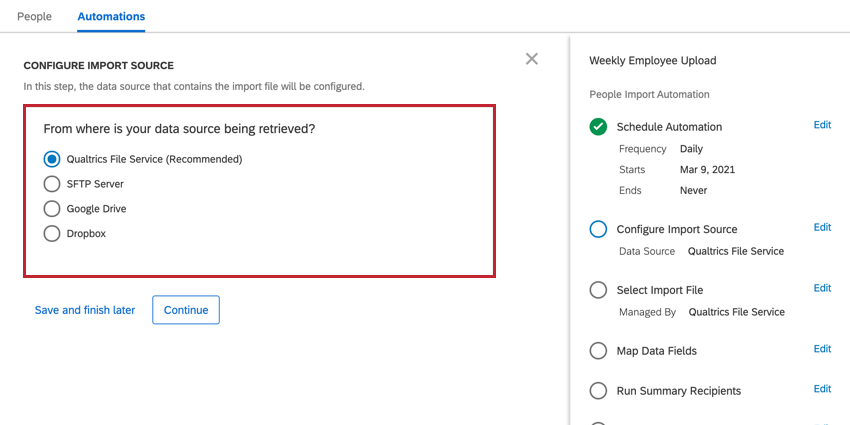Edit the Run Summary Recipients step
The width and height of the screenshot is (850, 425).
click(x=822, y=389)
